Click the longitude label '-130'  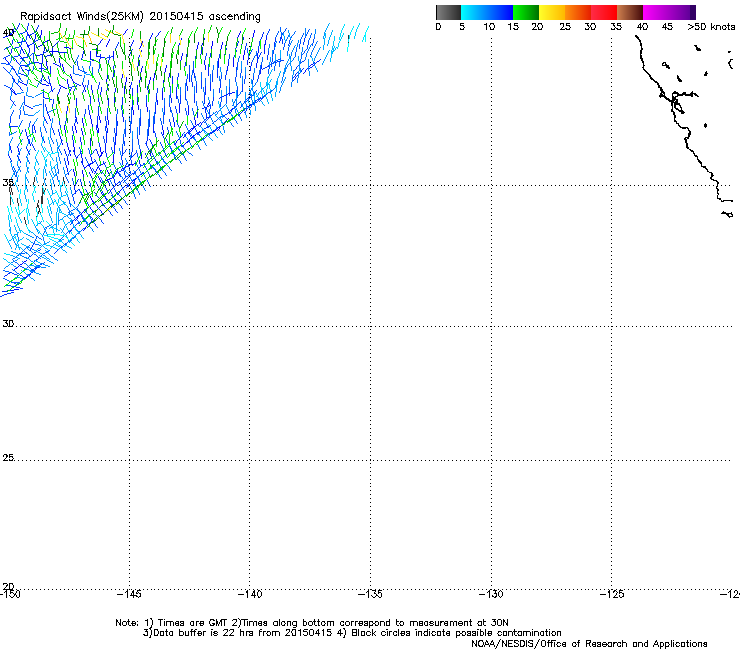[x=491, y=594]
